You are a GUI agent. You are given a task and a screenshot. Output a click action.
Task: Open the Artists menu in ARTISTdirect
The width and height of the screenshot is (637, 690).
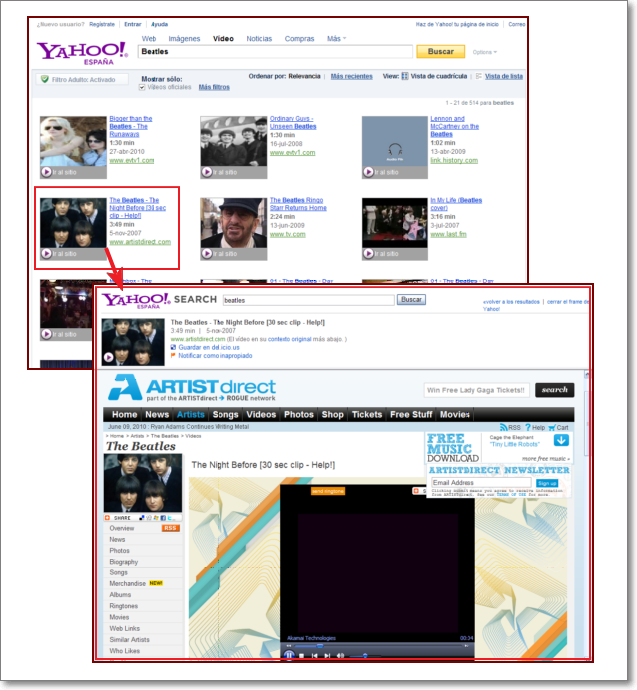191,415
